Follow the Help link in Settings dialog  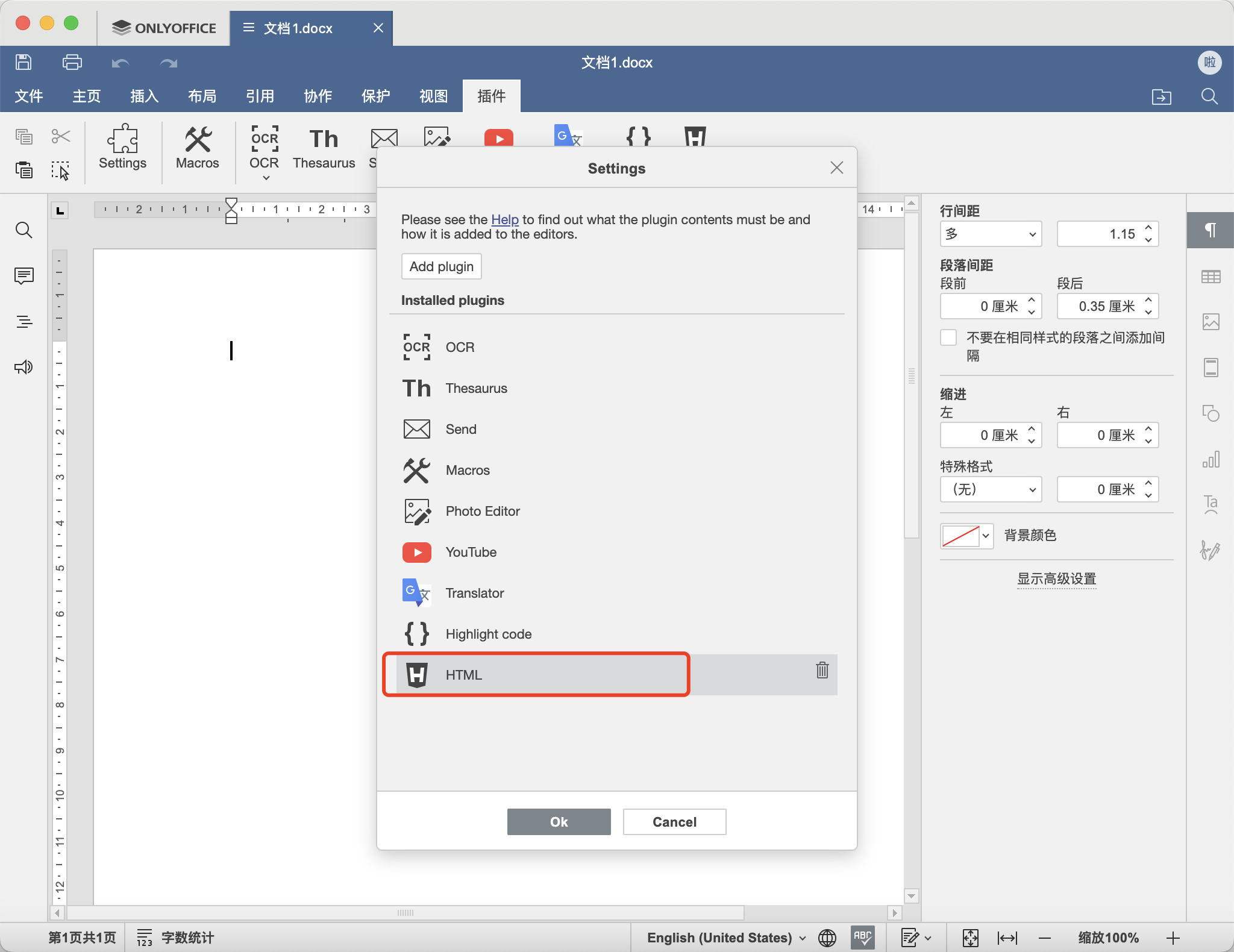[505, 219]
